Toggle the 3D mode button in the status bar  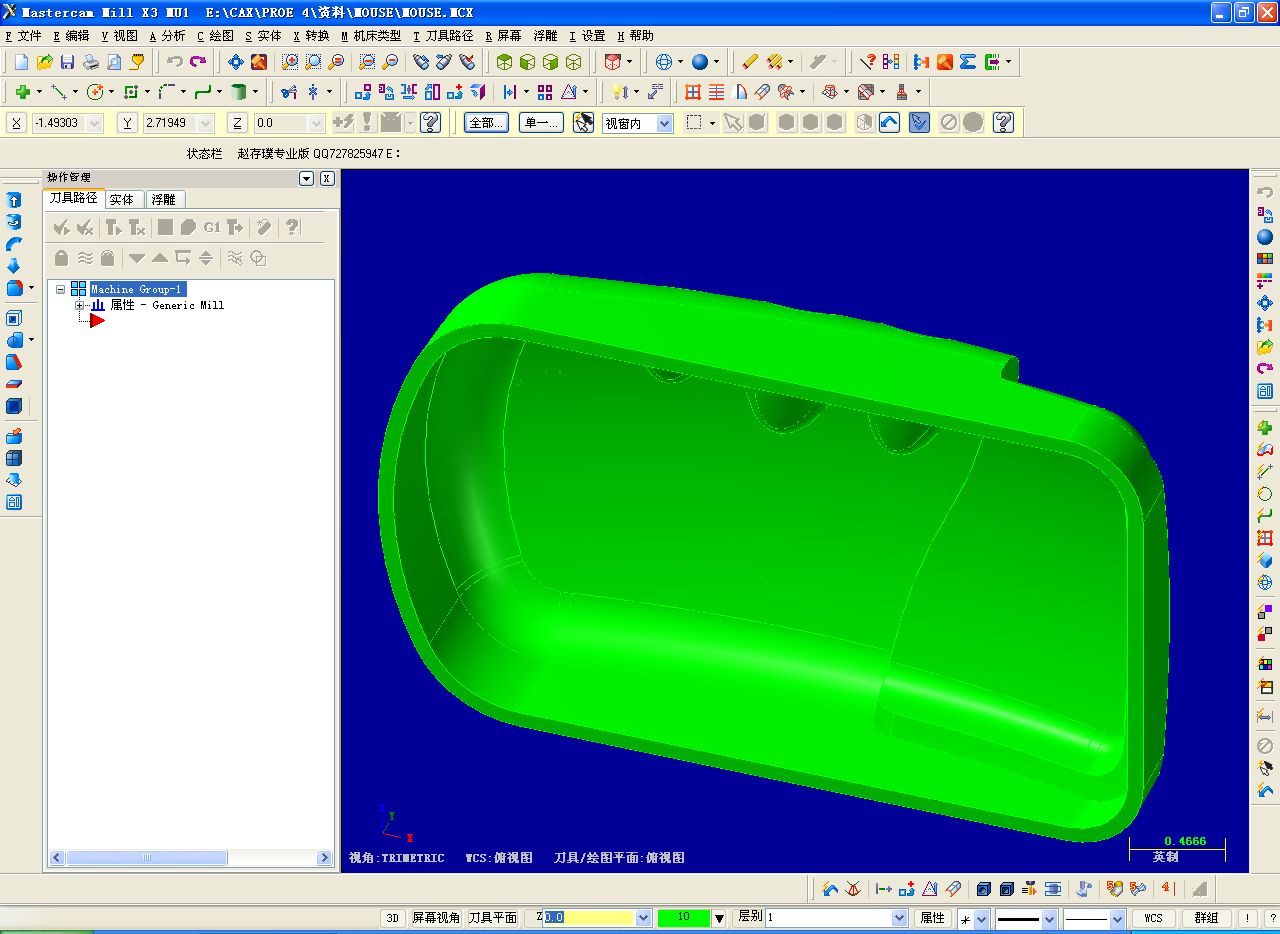pos(393,918)
